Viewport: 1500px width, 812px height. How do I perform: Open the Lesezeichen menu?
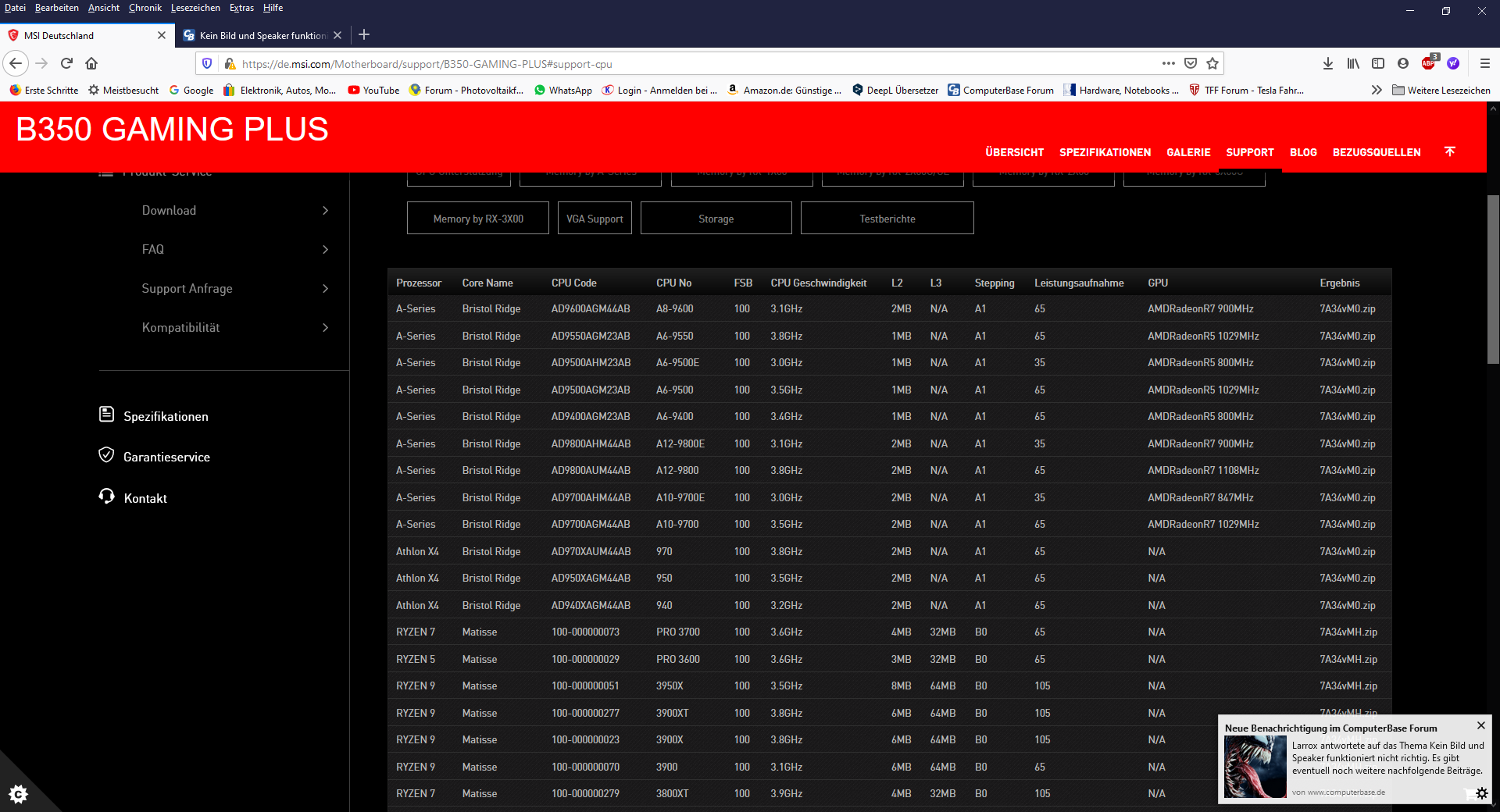(x=195, y=8)
